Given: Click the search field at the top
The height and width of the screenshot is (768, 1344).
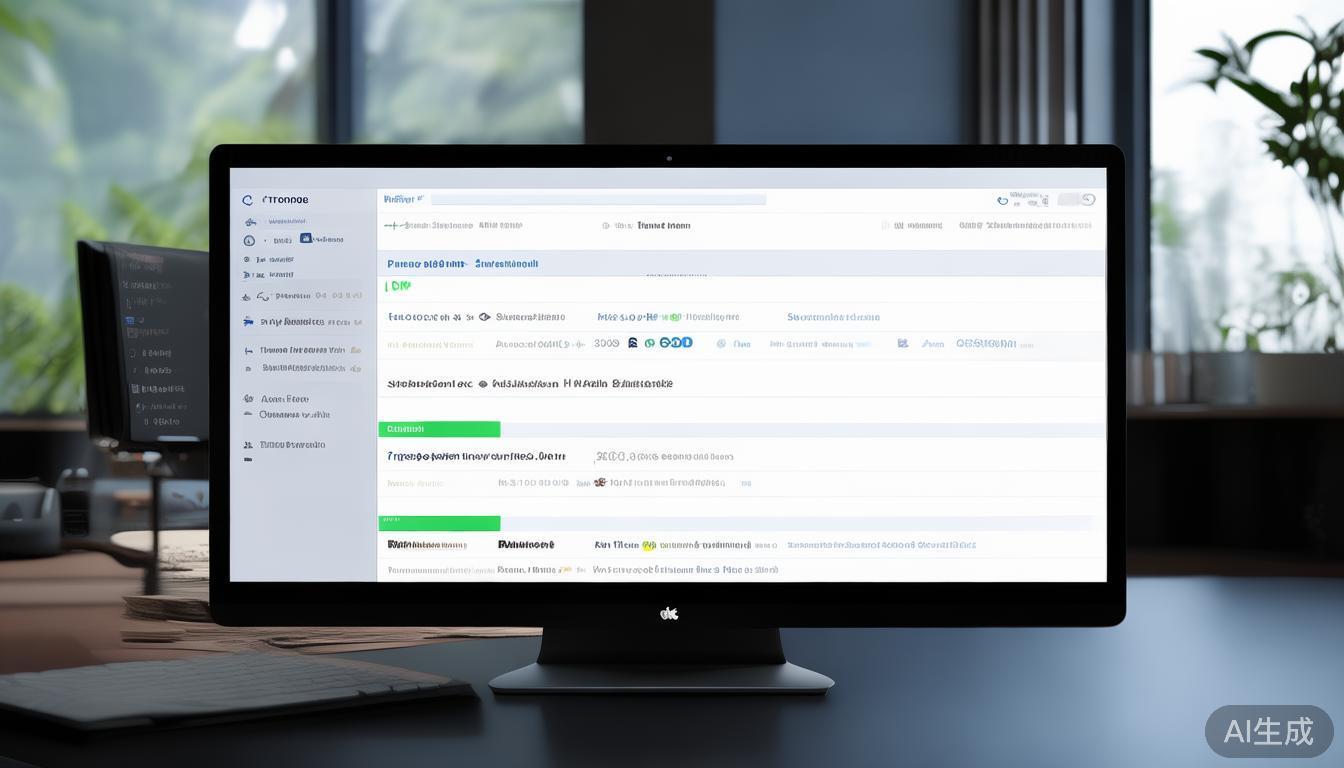Looking at the screenshot, I should click(x=597, y=200).
